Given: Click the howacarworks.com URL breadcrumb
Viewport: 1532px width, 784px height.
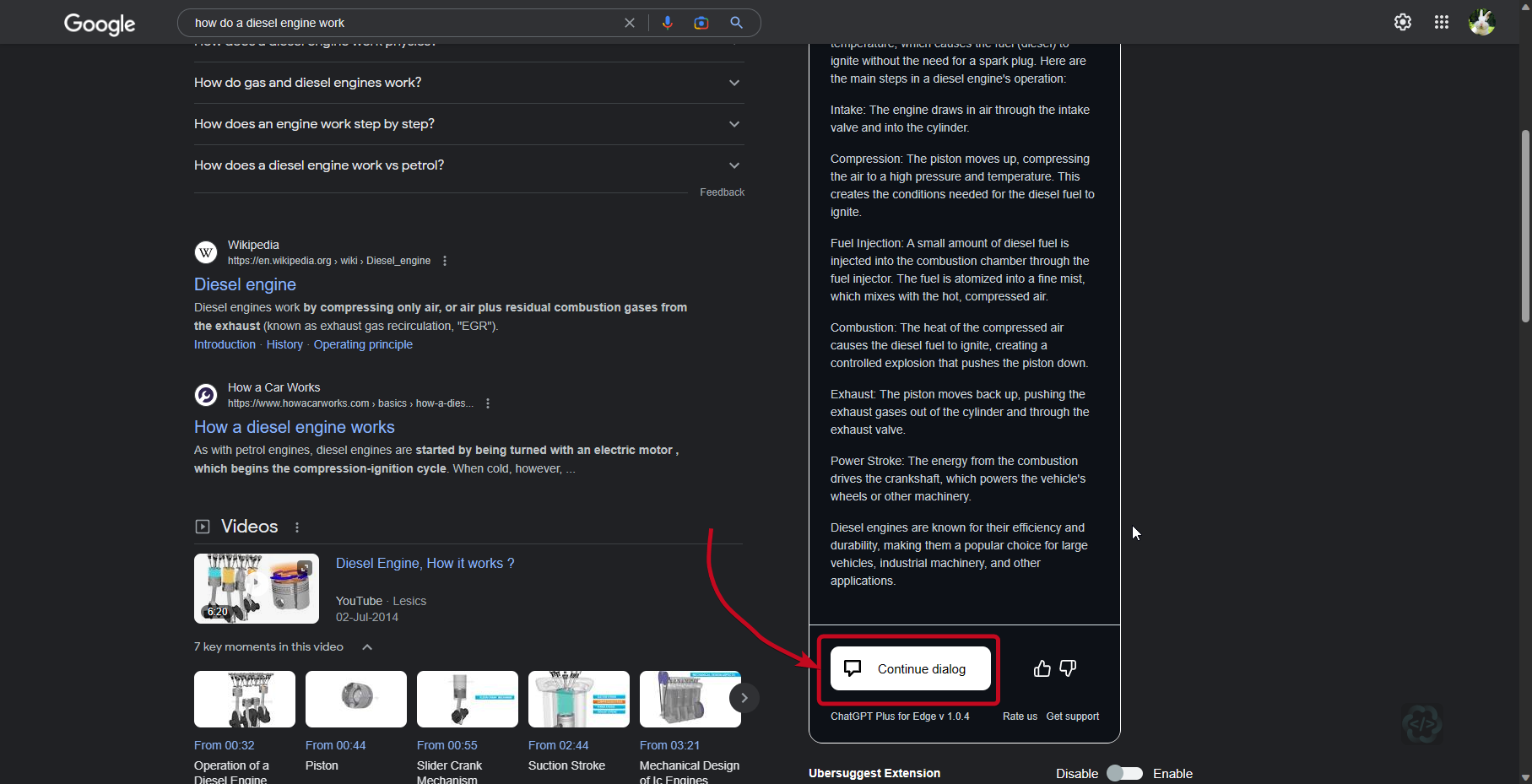Looking at the screenshot, I should [350, 403].
